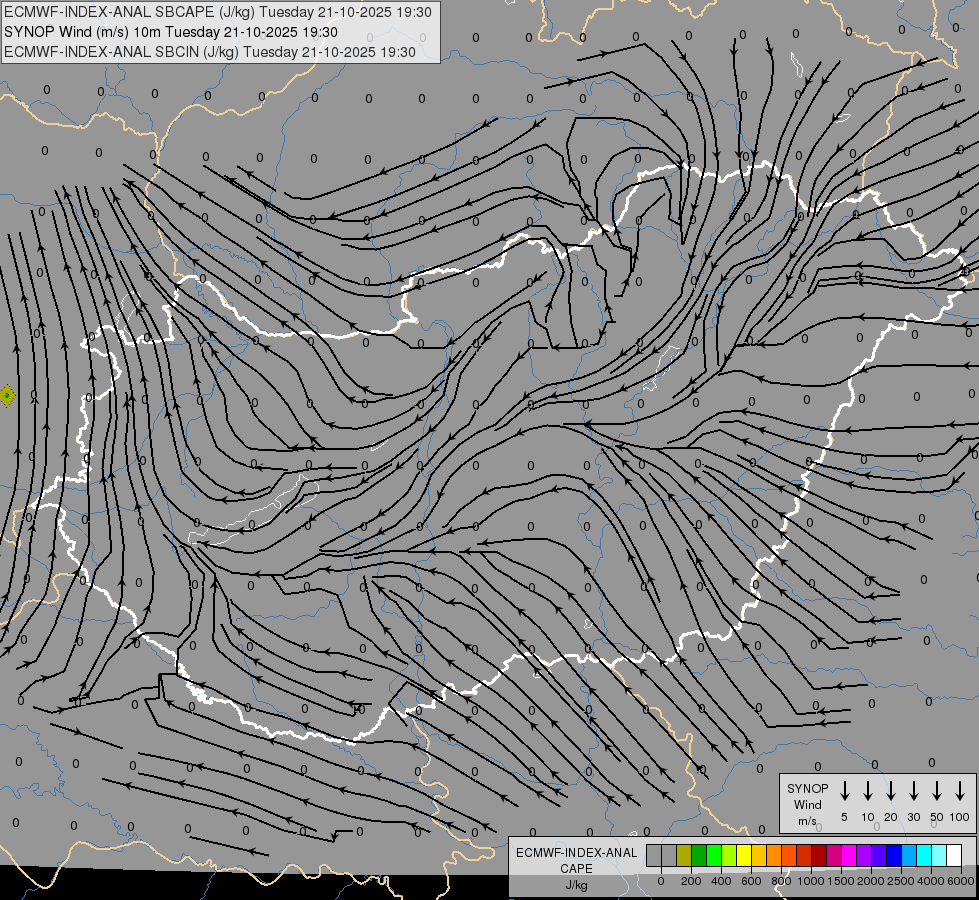Click the wind legend arrow above 20

pyautogui.click(x=891, y=791)
